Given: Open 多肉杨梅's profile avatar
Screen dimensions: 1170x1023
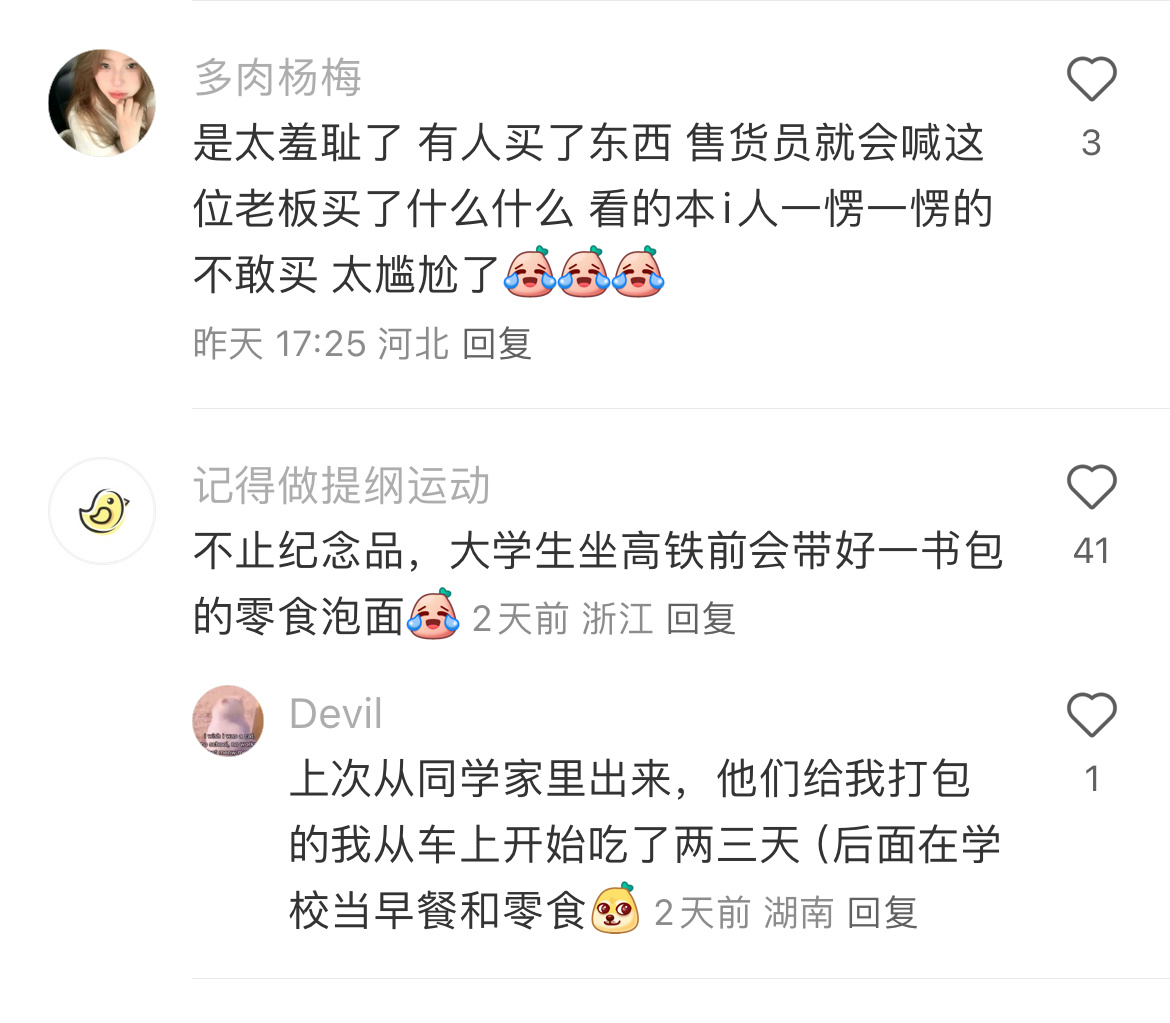Looking at the screenshot, I should pyautogui.click(x=102, y=103).
